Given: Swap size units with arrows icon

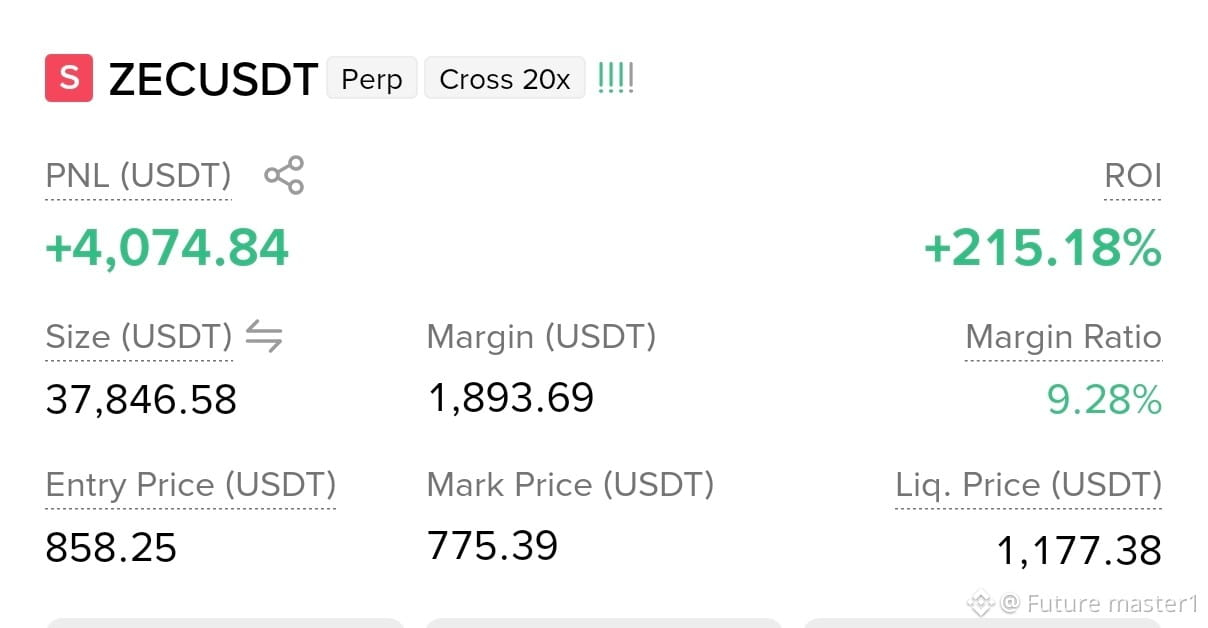Looking at the screenshot, I should 264,337.
